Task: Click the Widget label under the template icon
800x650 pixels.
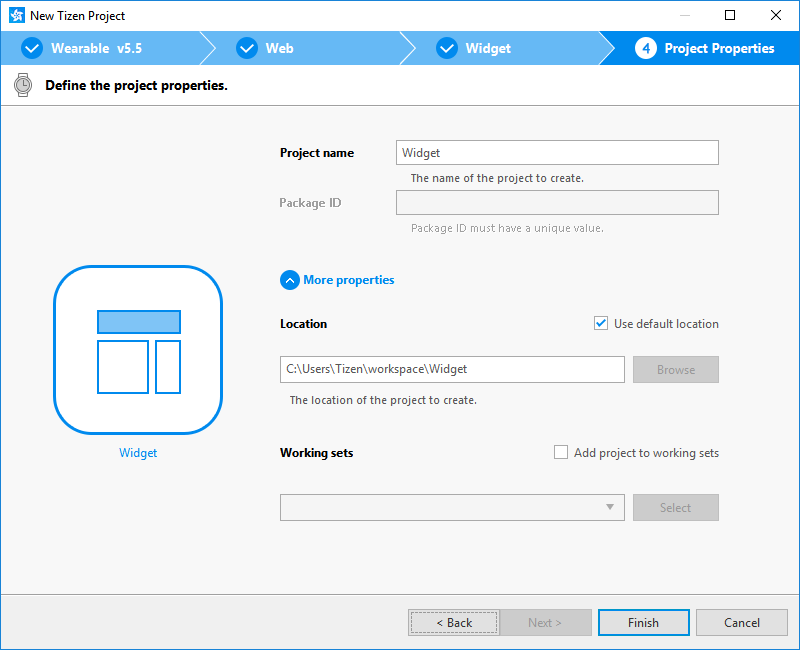Action: [x=138, y=453]
